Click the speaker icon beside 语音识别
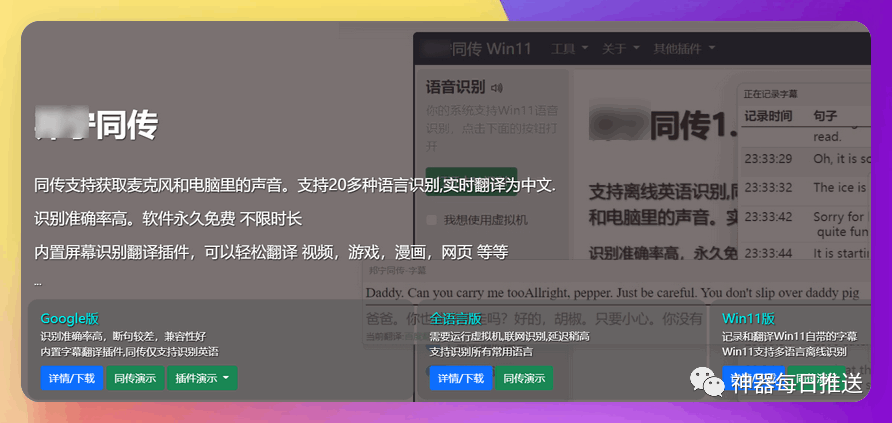Screen dimensions: 892x423 coord(497,88)
